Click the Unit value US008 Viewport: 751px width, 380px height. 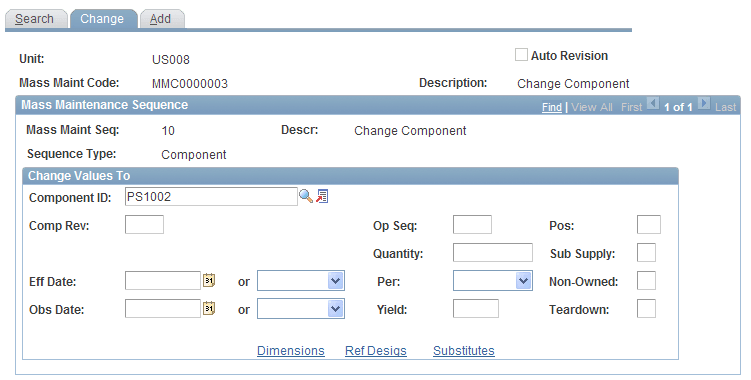[171, 60]
